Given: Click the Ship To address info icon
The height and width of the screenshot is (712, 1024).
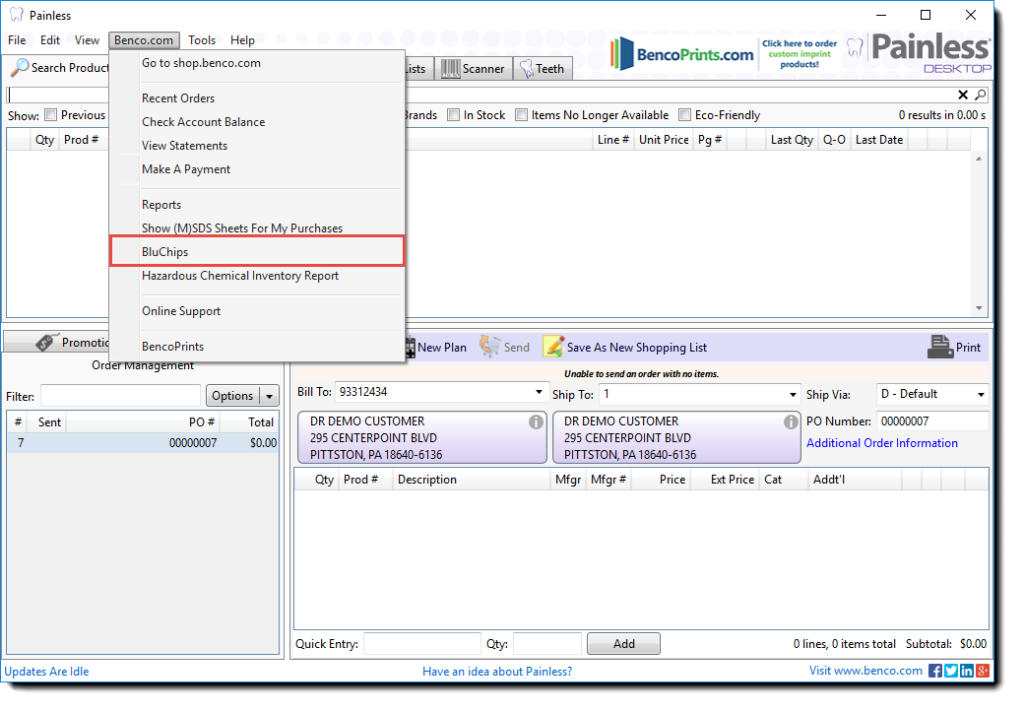Looking at the screenshot, I should (x=790, y=422).
